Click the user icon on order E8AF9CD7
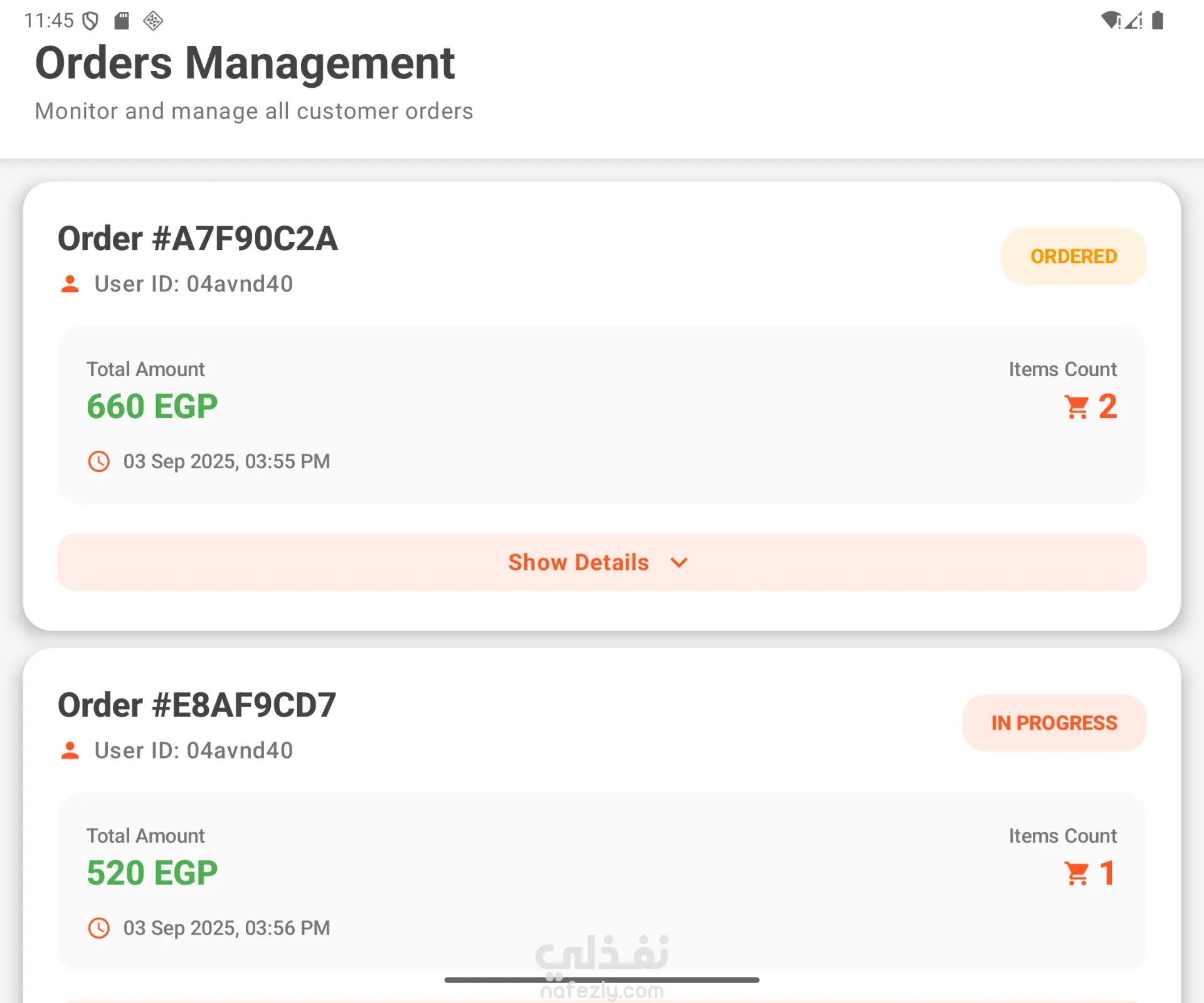 point(70,750)
